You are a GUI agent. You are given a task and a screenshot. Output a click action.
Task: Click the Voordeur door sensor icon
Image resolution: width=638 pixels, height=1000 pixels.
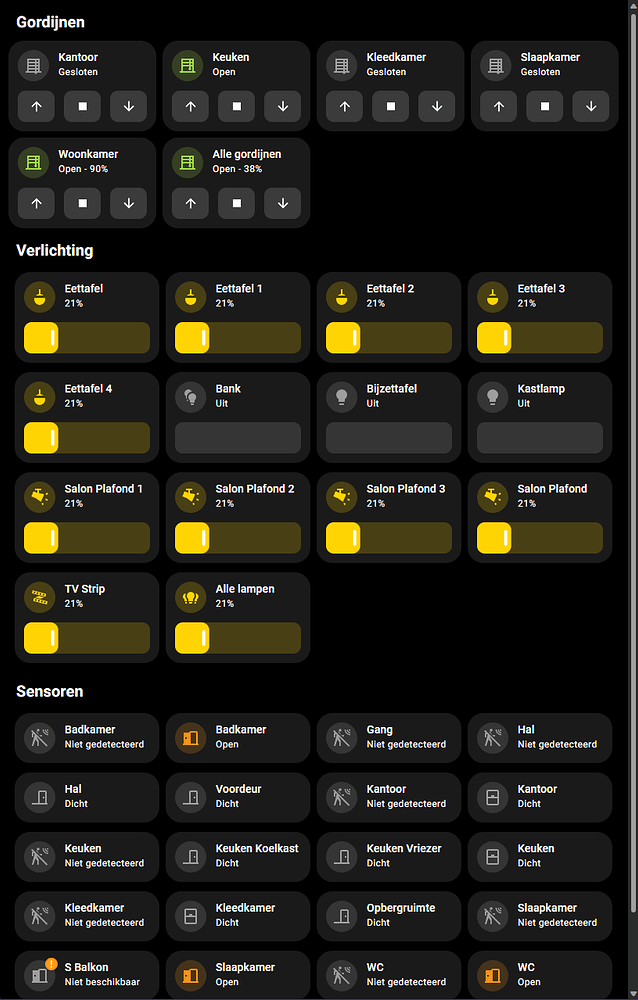pyautogui.click(x=191, y=797)
